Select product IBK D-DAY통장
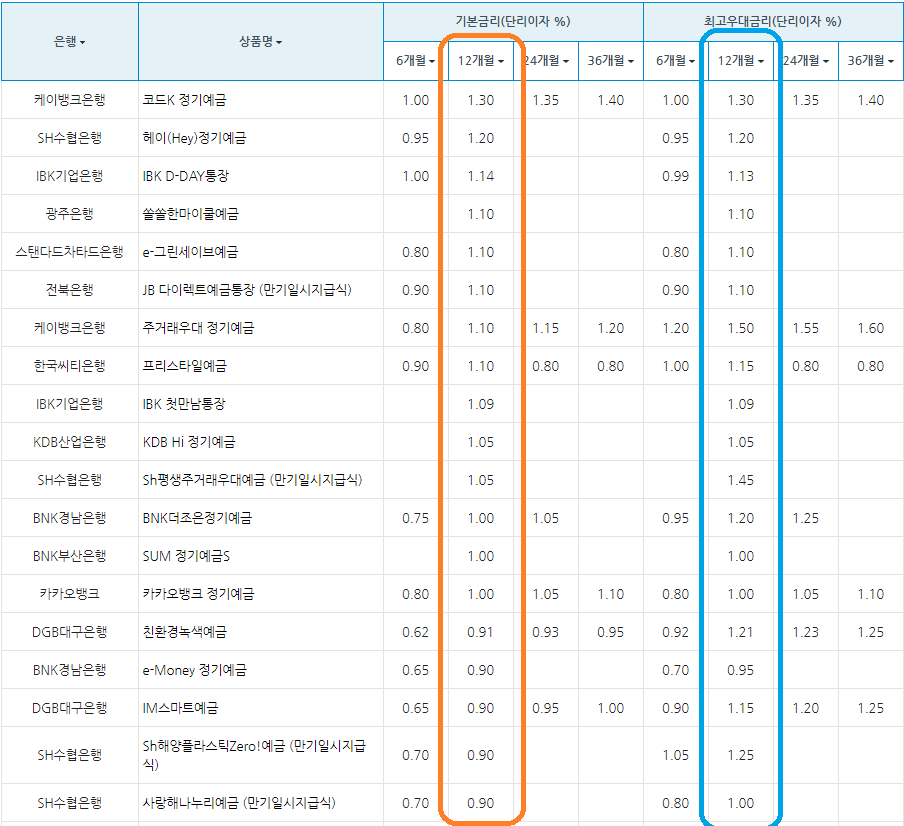904x826 pixels. (x=186, y=176)
